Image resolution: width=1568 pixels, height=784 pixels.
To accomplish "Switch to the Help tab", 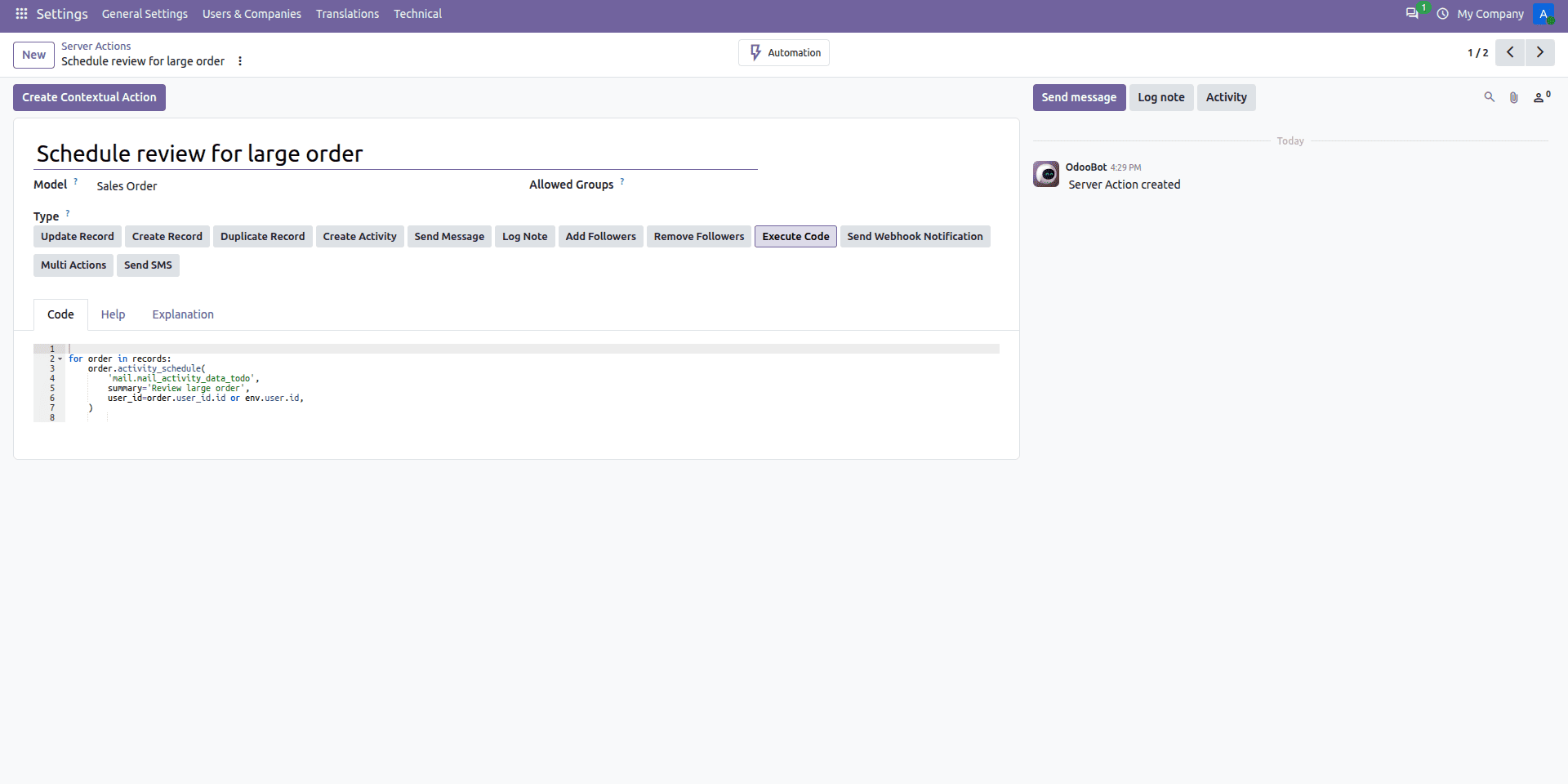I will [x=114, y=314].
